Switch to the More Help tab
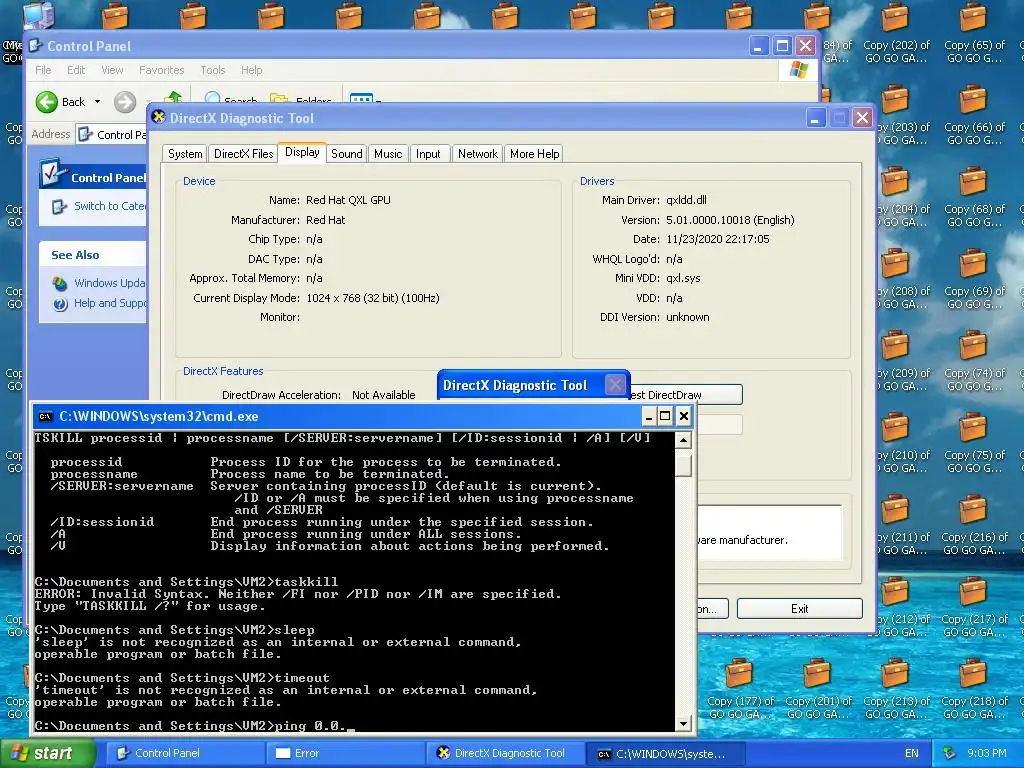 [x=534, y=153]
